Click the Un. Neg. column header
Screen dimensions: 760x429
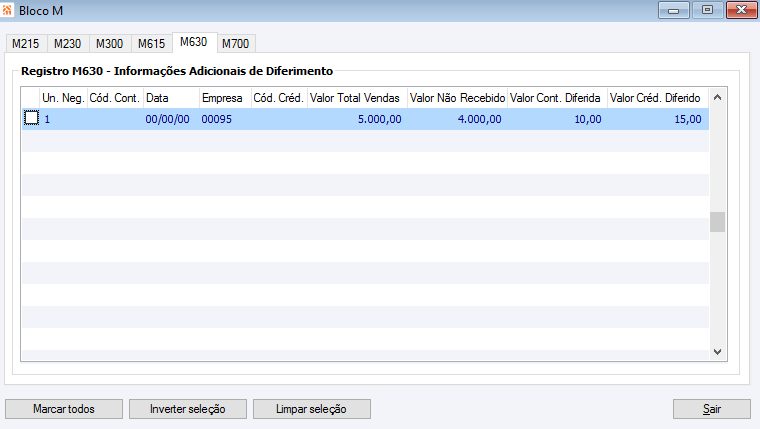coord(63,98)
